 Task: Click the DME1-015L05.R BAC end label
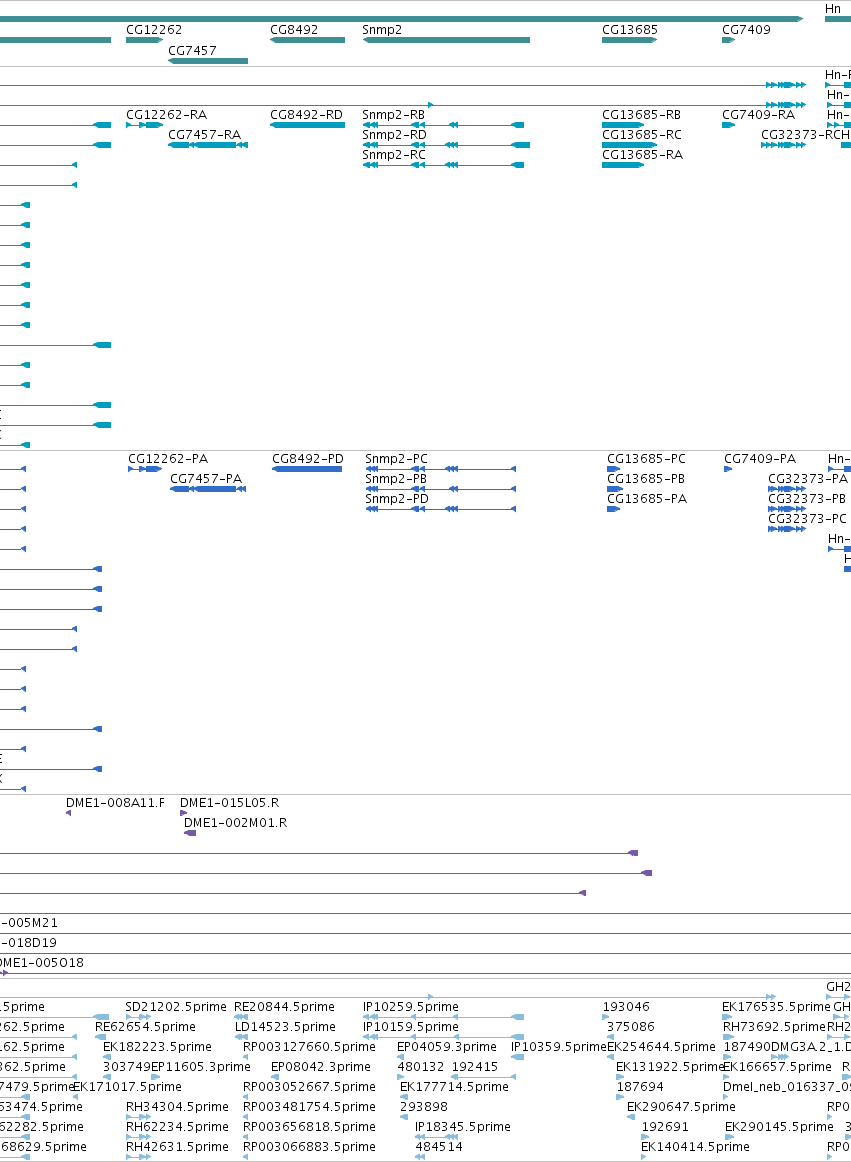(230, 803)
